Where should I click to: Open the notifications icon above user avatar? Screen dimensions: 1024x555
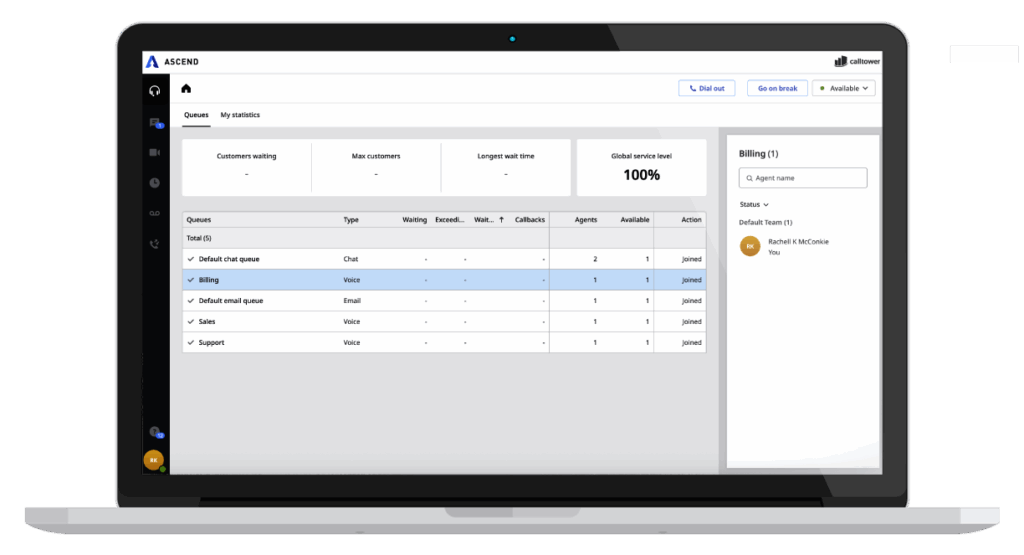click(154, 431)
